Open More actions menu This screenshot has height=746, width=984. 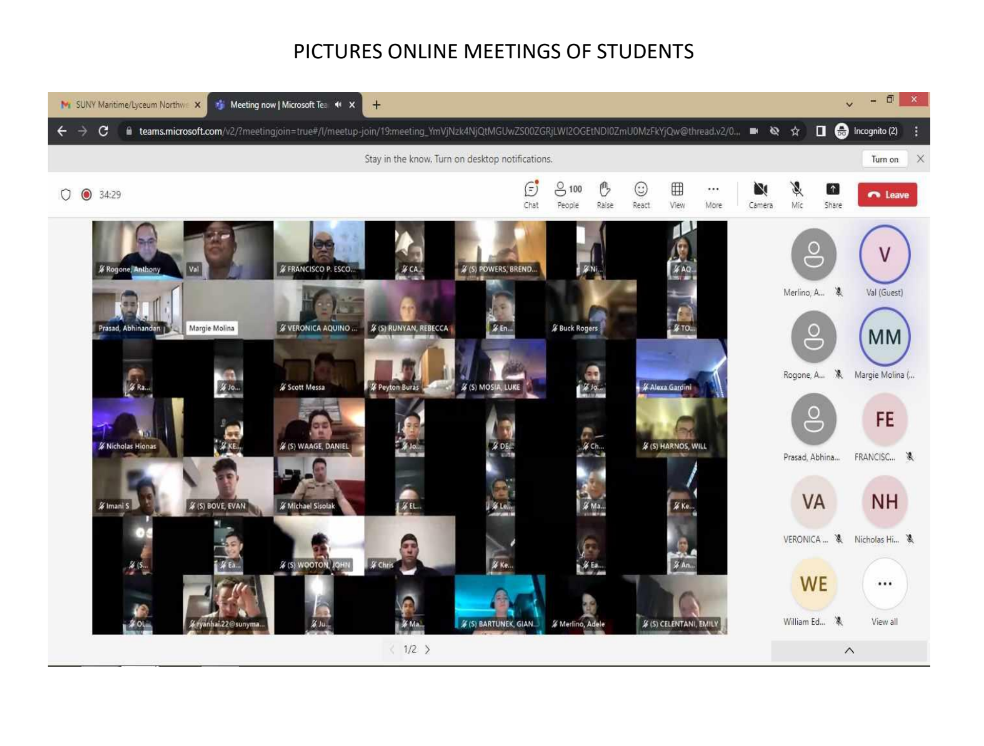(714, 194)
